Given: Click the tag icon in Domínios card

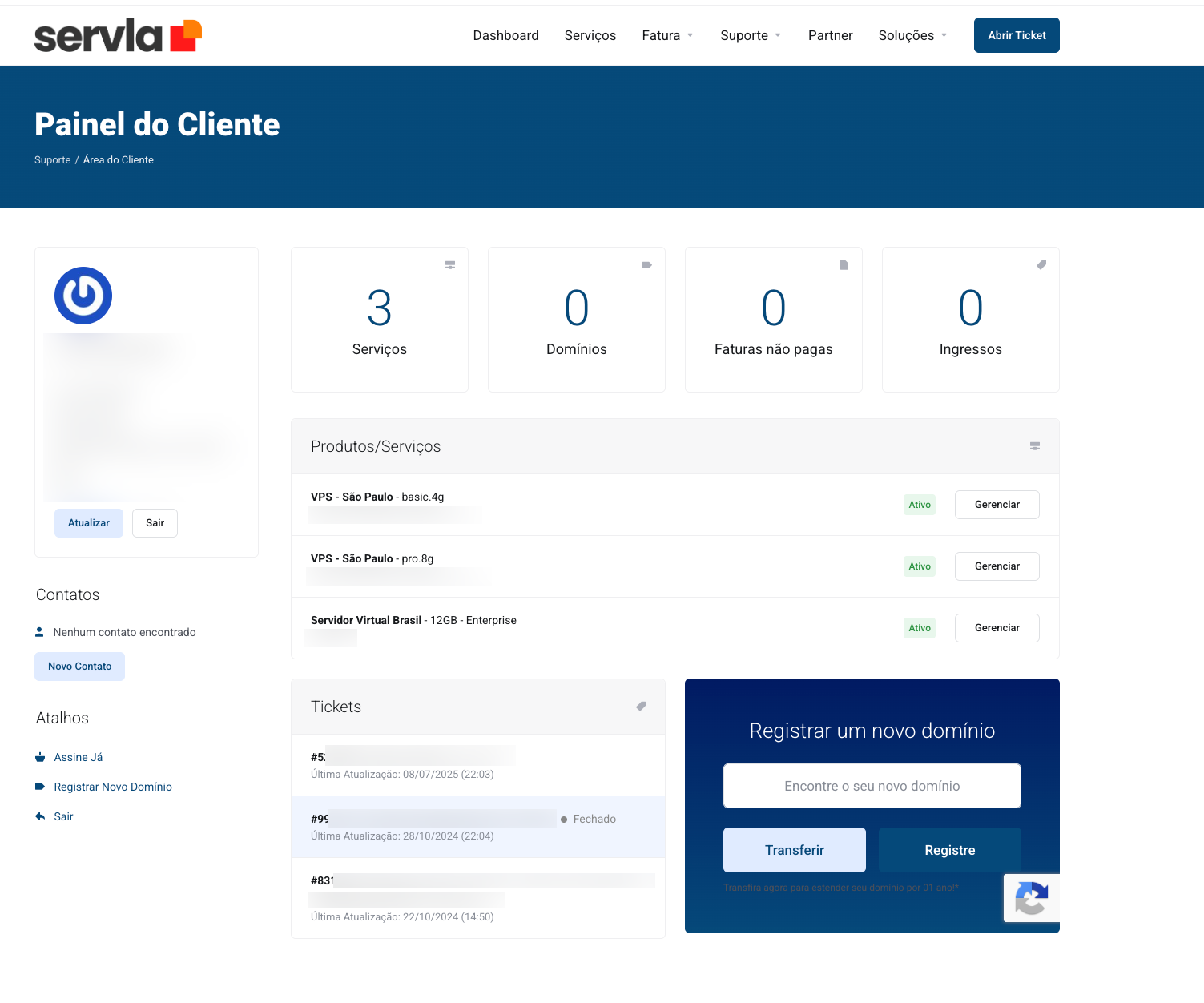Looking at the screenshot, I should 647,265.
